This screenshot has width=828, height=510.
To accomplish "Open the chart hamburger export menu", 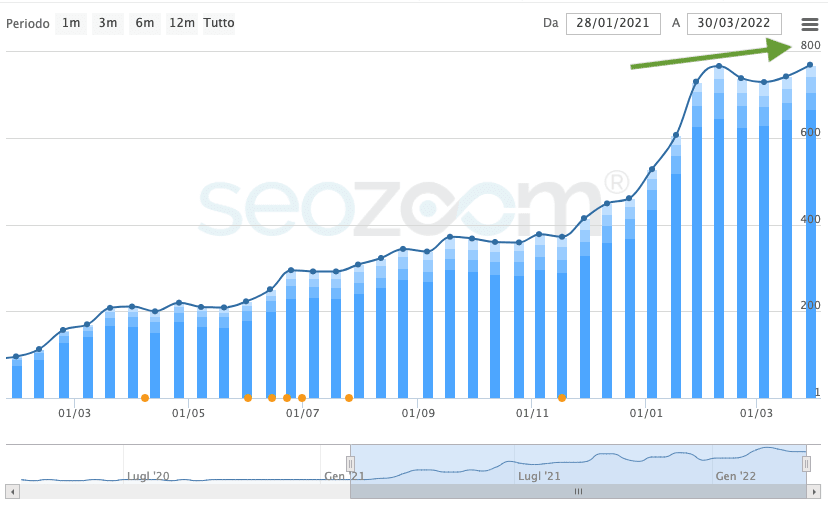I will pyautogui.click(x=809, y=23).
